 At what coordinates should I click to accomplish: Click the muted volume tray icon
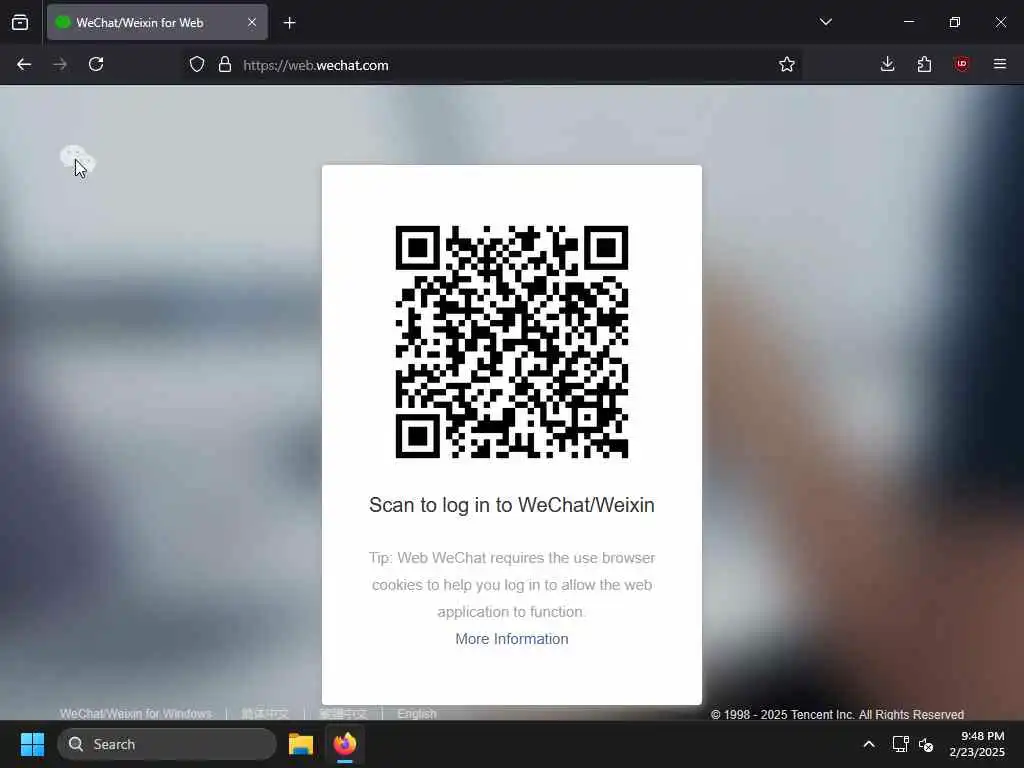926,744
